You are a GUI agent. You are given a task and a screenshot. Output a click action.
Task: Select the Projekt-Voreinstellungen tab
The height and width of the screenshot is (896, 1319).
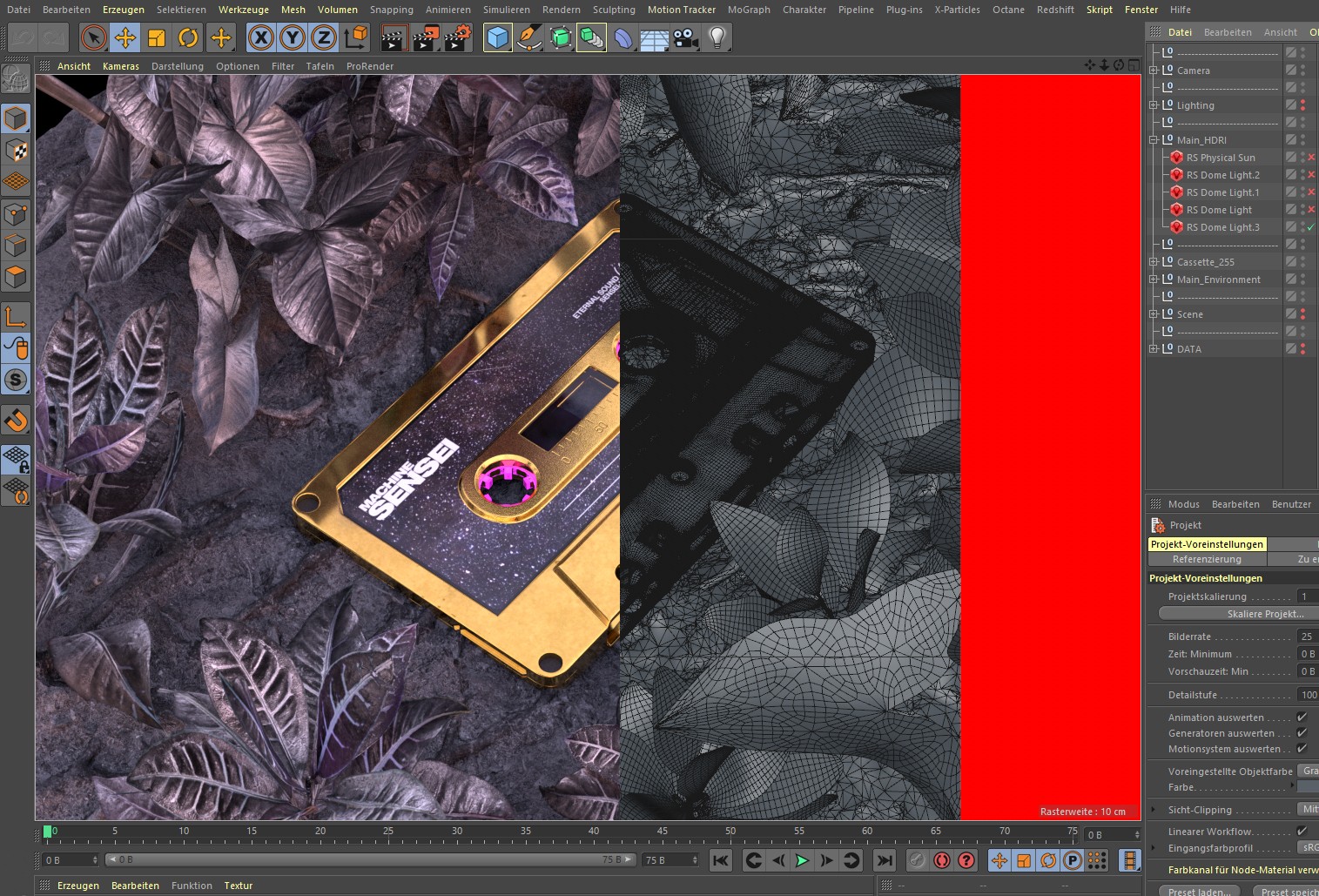coord(1207,544)
